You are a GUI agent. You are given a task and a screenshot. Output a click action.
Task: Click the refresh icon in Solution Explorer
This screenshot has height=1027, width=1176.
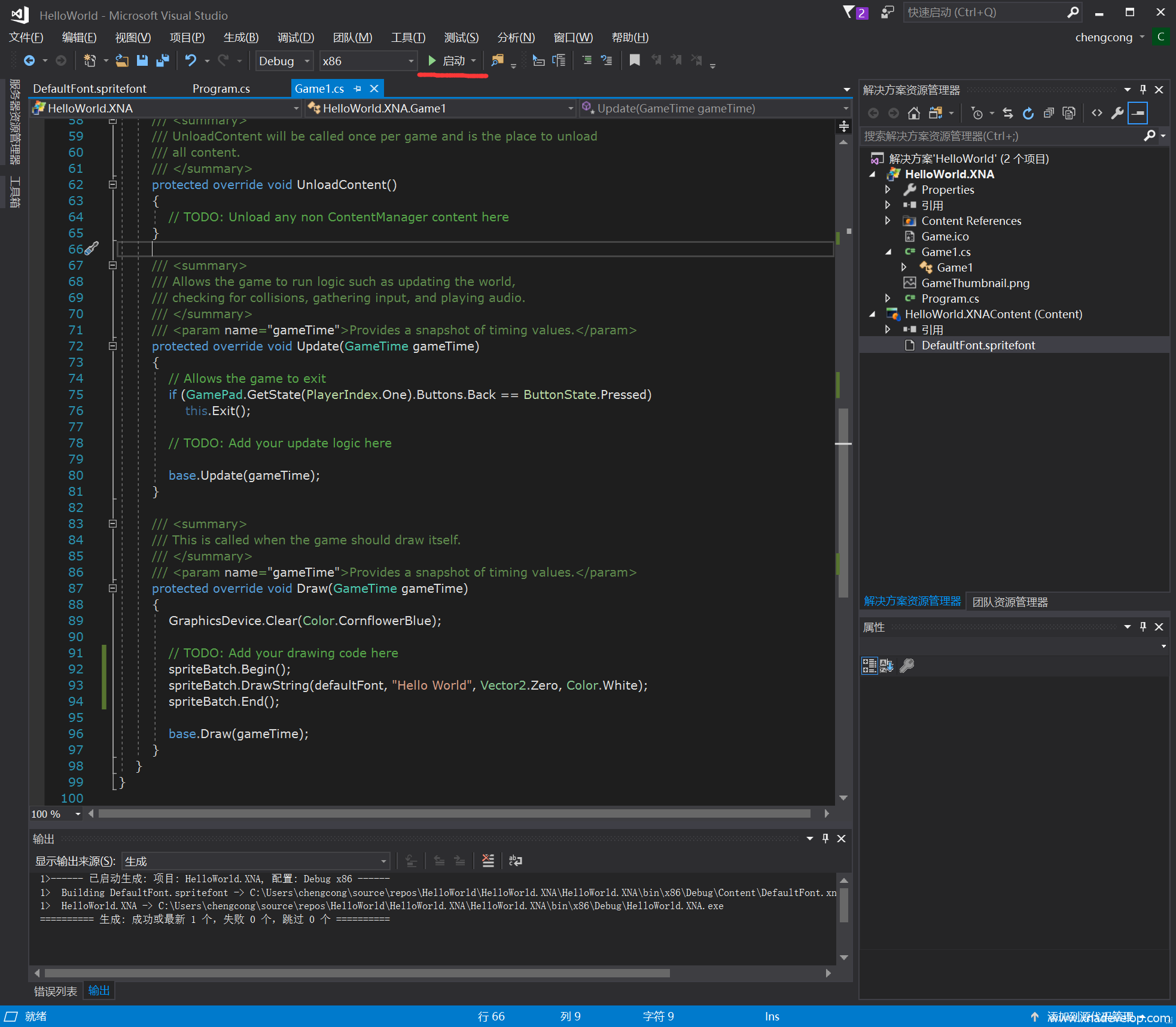[x=1028, y=113]
